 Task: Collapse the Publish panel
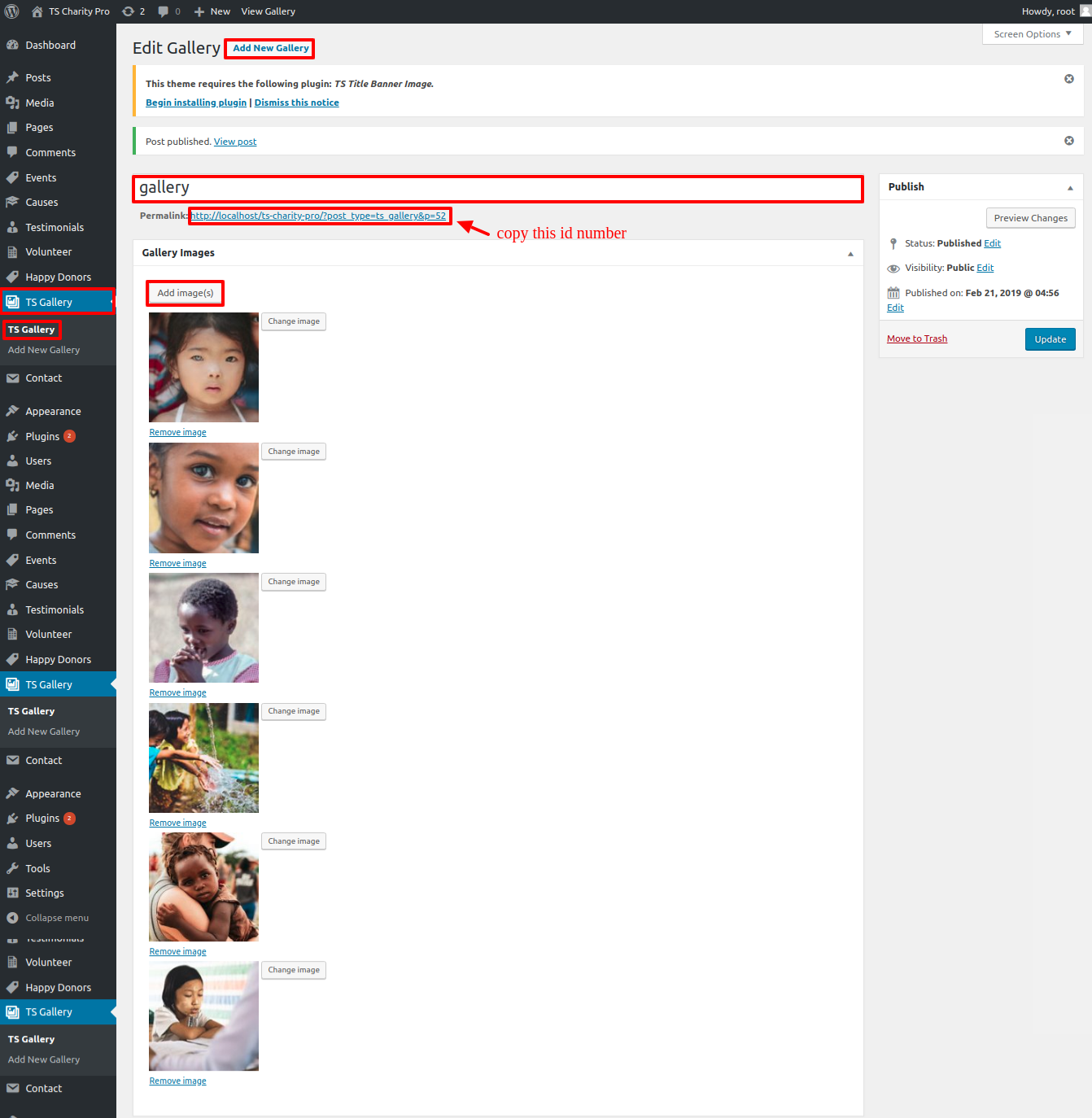pos(1070,187)
